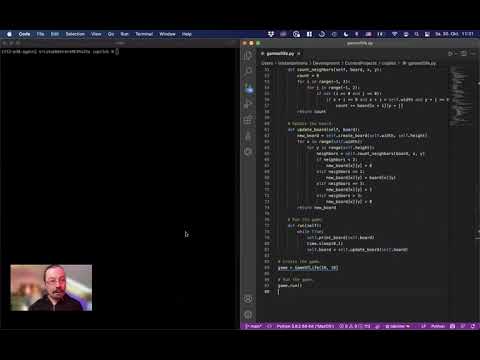Open the Apple menu
This screenshot has height=360, width=480.
click(x=9, y=34)
